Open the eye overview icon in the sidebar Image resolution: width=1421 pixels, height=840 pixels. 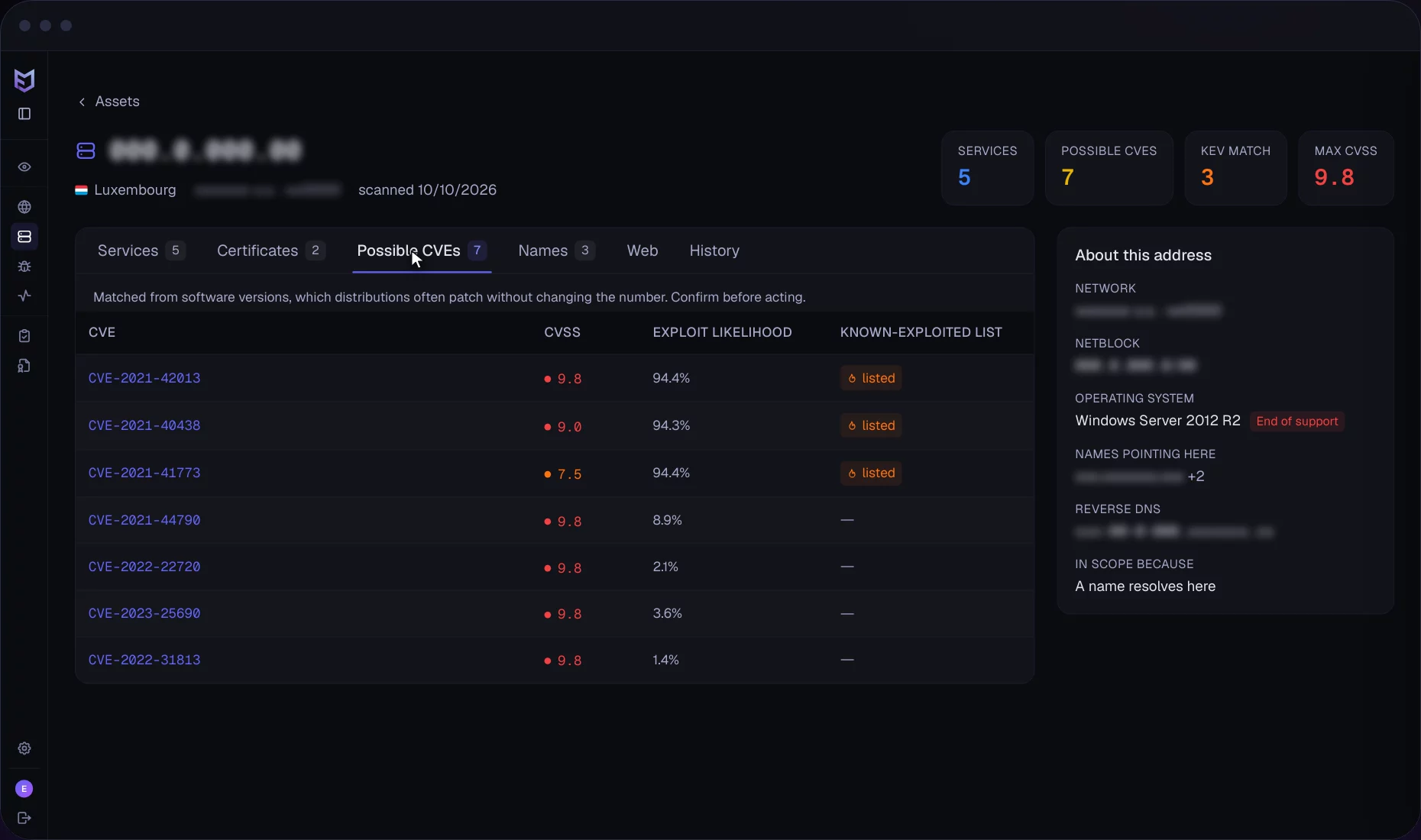point(24,167)
